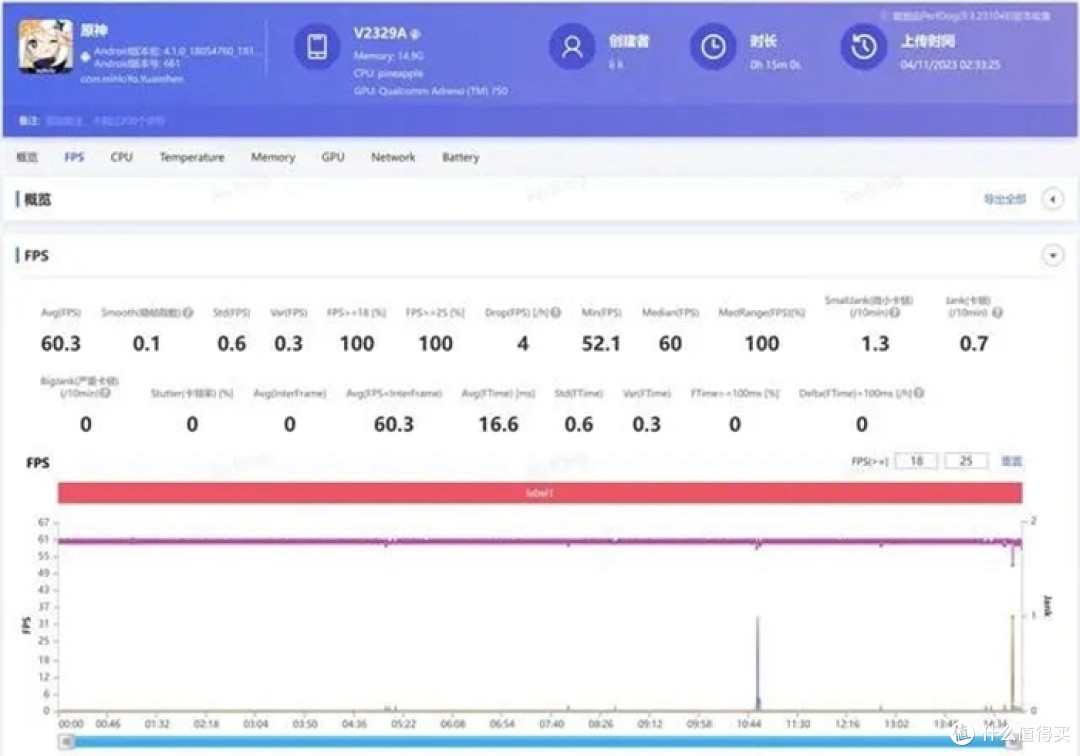Select the red label1 bar above chart
The height and width of the screenshot is (756, 1080).
540,493
